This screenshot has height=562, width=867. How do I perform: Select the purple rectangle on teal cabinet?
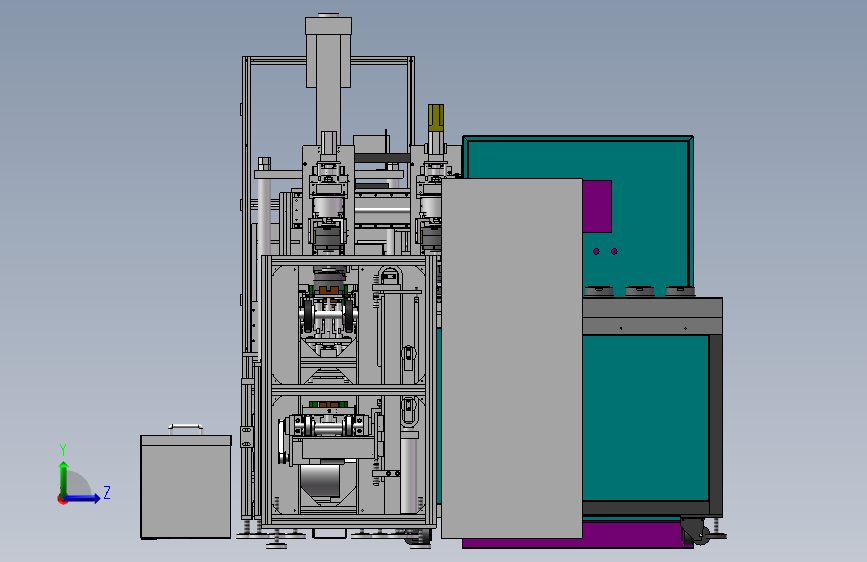pyautogui.click(x=597, y=206)
